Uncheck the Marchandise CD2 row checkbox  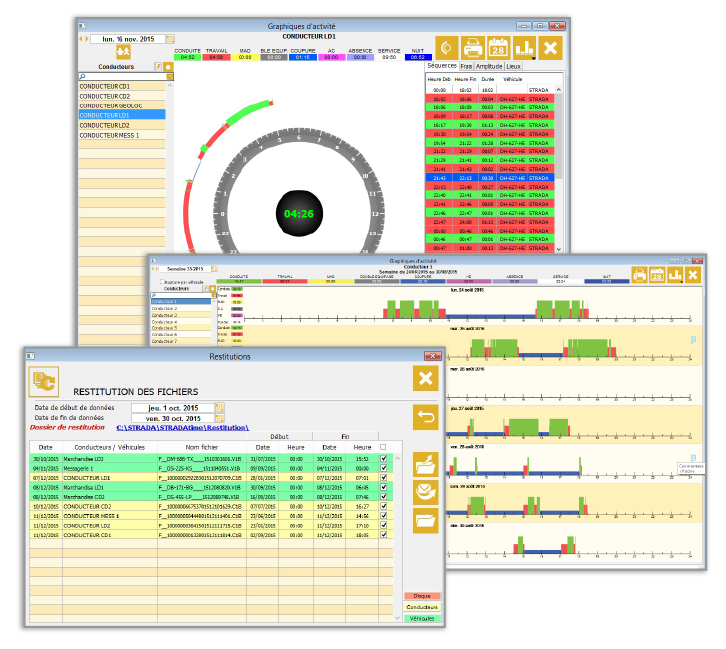[383, 496]
